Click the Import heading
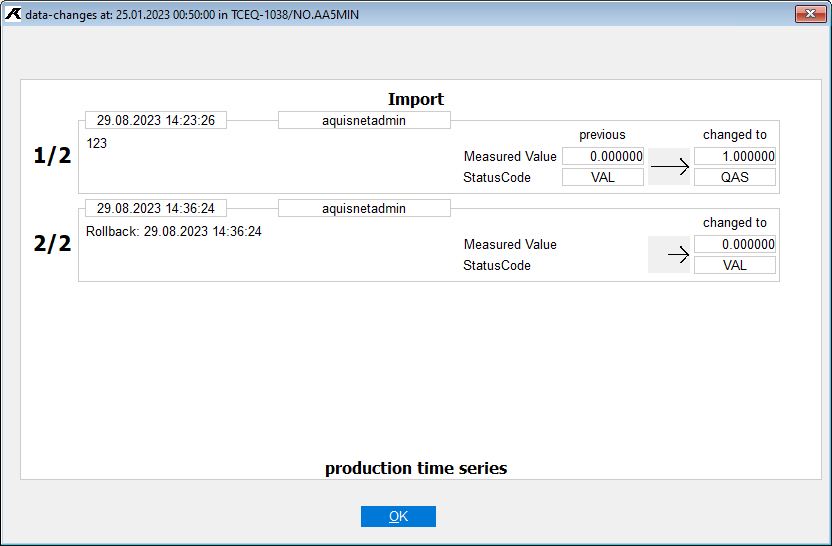This screenshot has width=832, height=546. [416, 99]
